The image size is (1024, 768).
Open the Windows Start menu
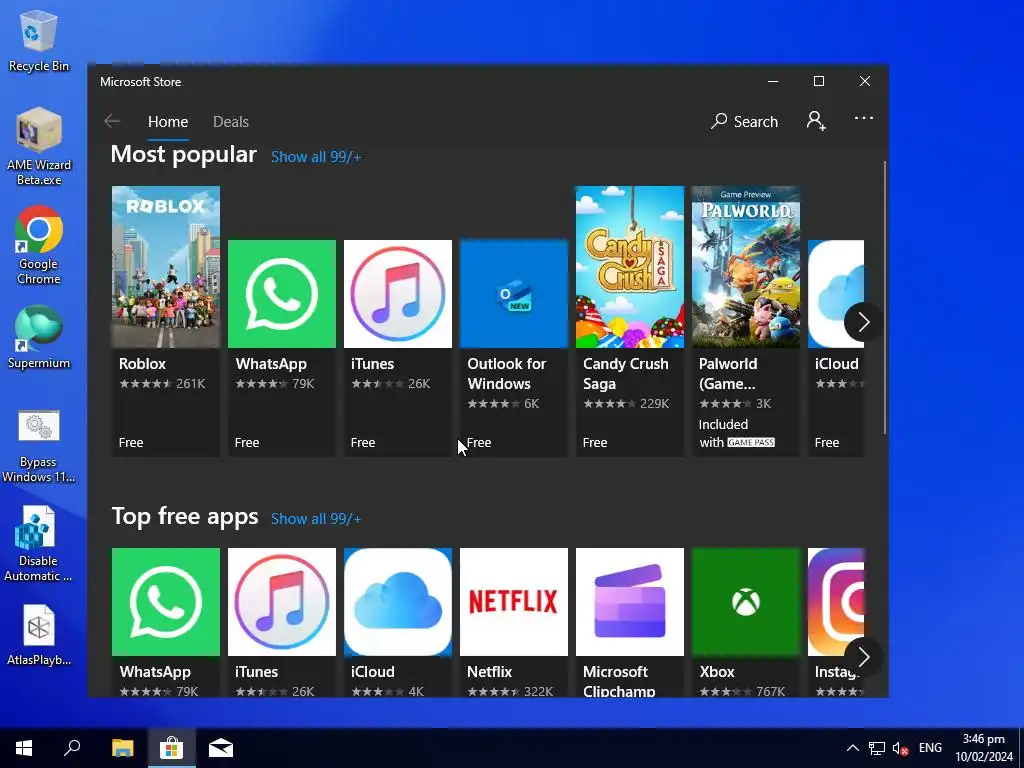24,748
